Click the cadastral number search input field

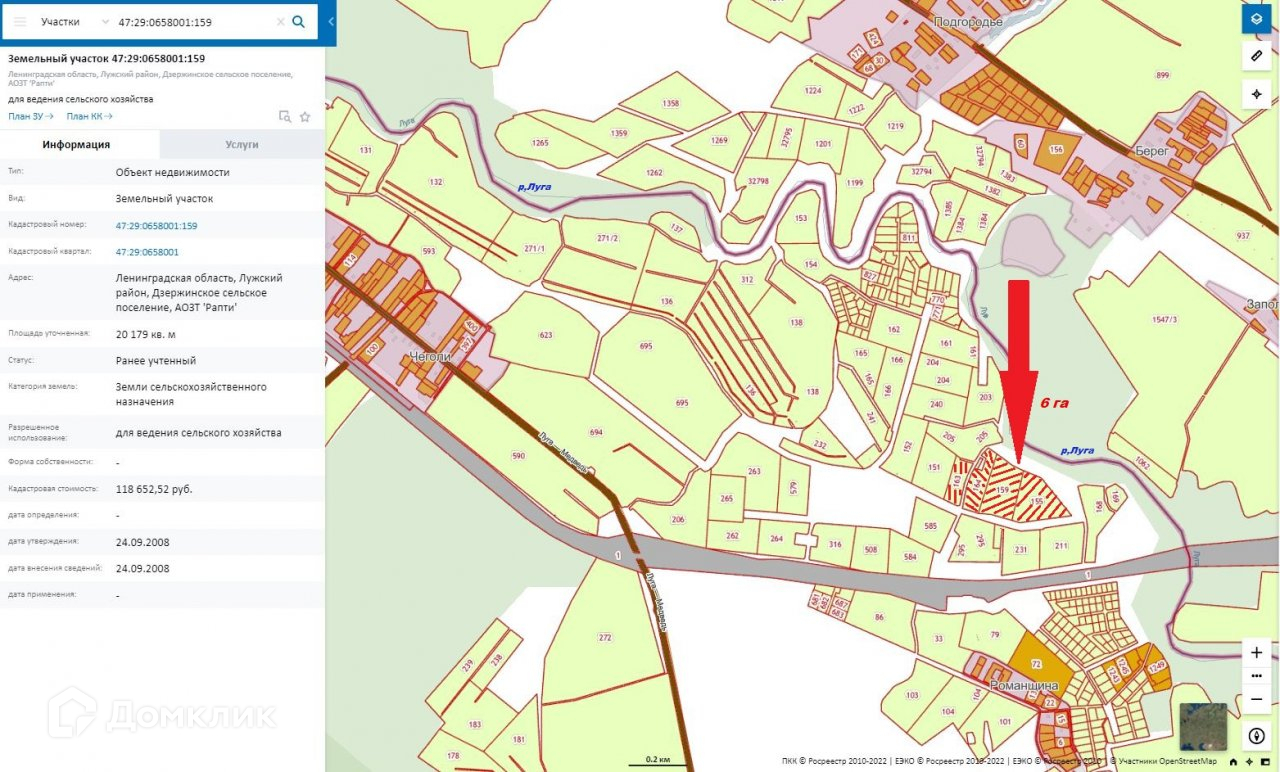[x=195, y=21]
